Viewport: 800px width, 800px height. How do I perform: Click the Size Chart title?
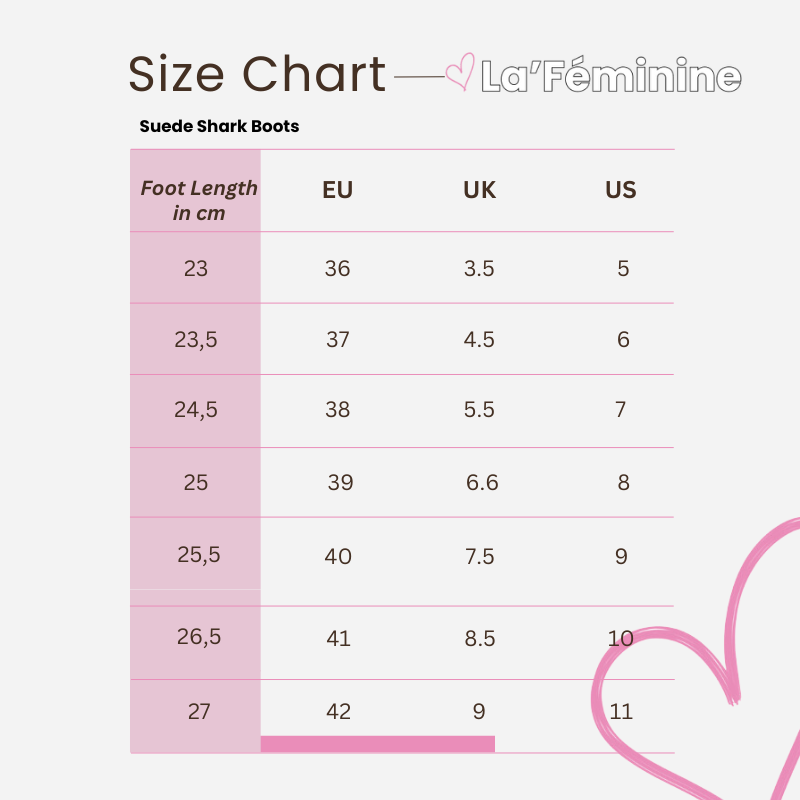click(x=257, y=75)
